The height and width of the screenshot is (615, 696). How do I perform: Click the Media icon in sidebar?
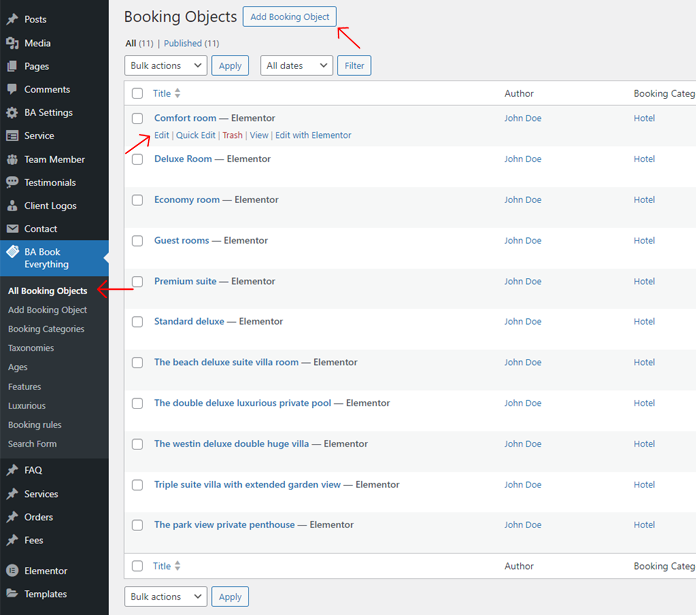click(12, 43)
